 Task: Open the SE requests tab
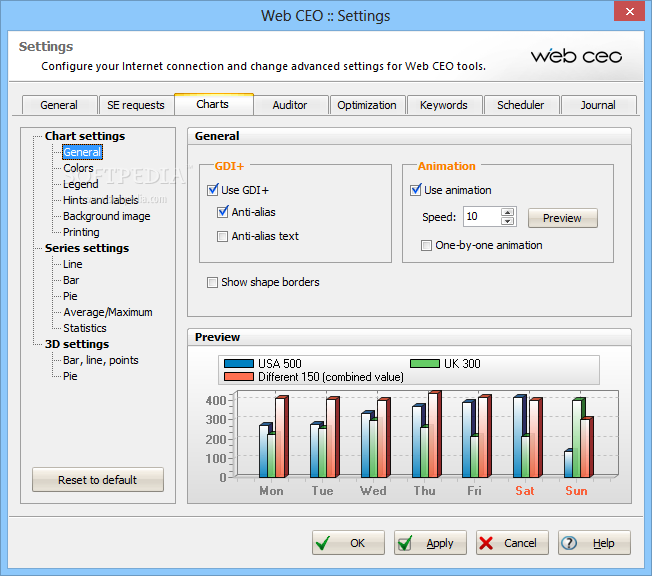[136, 105]
